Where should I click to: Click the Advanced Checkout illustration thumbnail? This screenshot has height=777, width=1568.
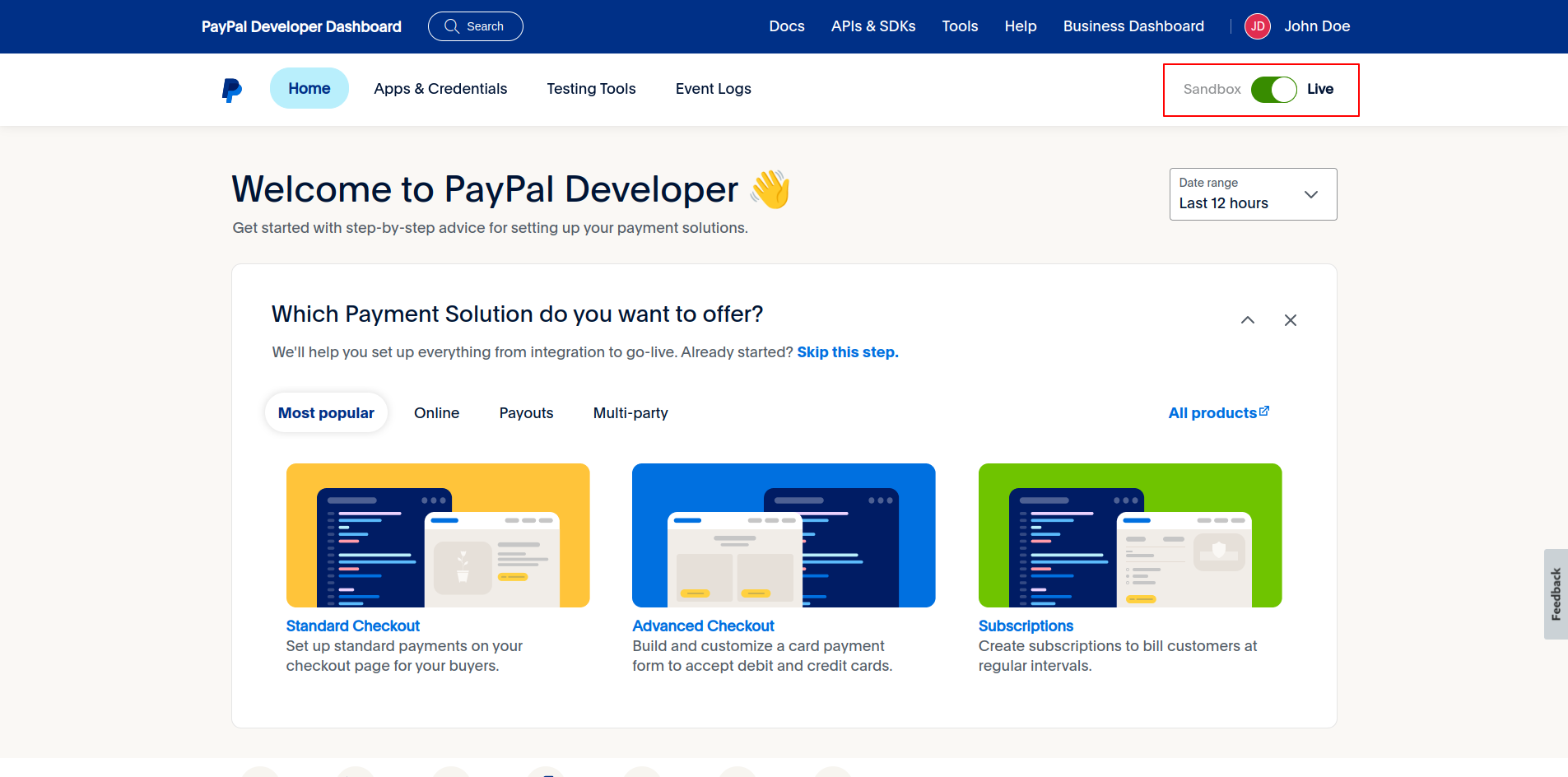(784, 535)
